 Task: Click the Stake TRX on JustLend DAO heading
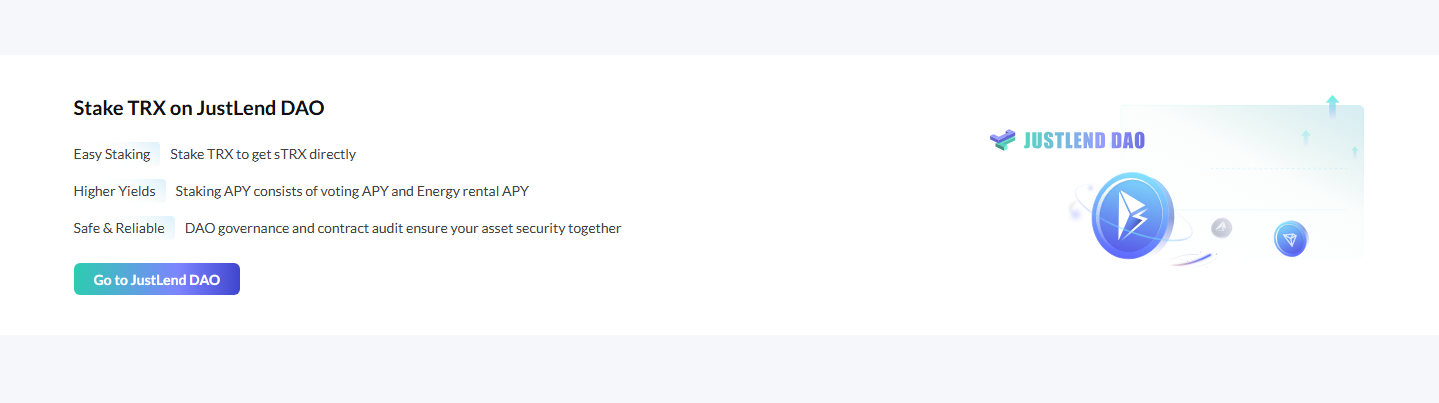[x=199, y=108]
